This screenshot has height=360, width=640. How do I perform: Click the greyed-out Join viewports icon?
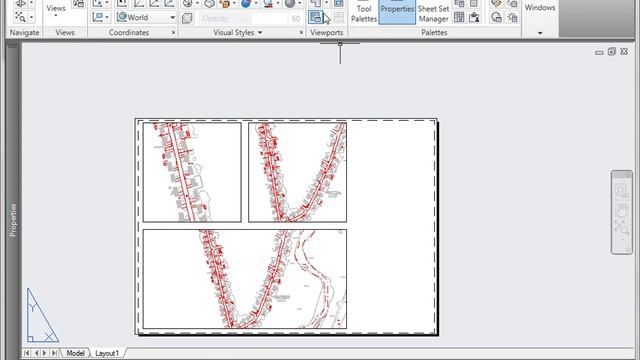click(x=338, y=17)
